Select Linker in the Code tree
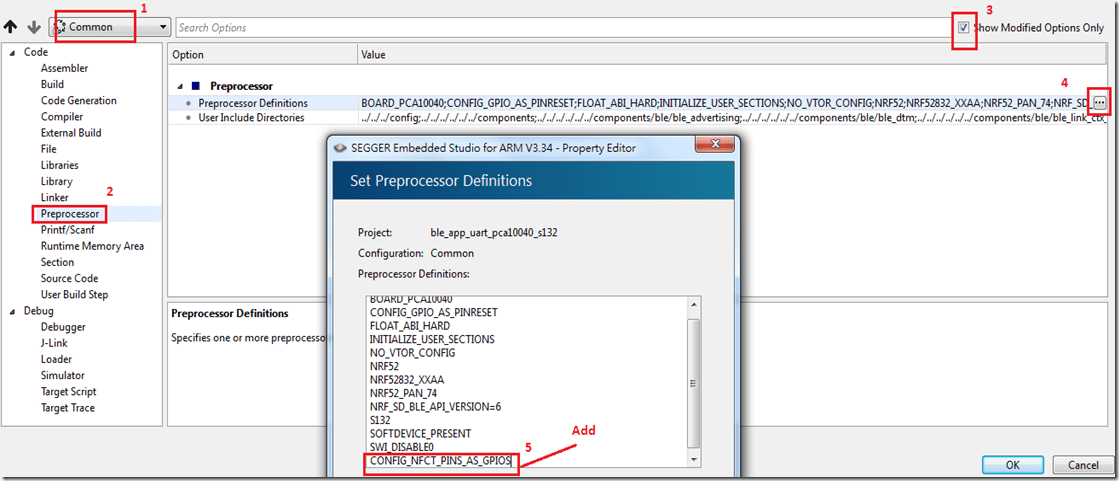Screen dimensions: 1119x481 [56, 198]
